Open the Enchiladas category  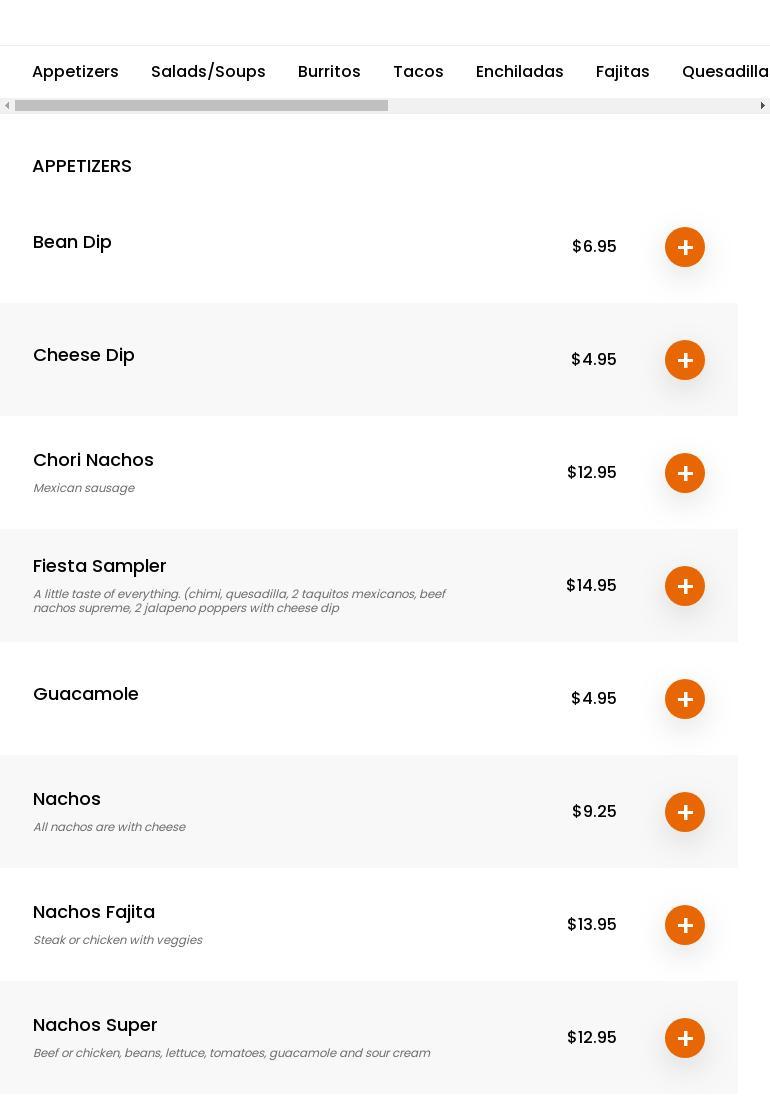(519, 72)
